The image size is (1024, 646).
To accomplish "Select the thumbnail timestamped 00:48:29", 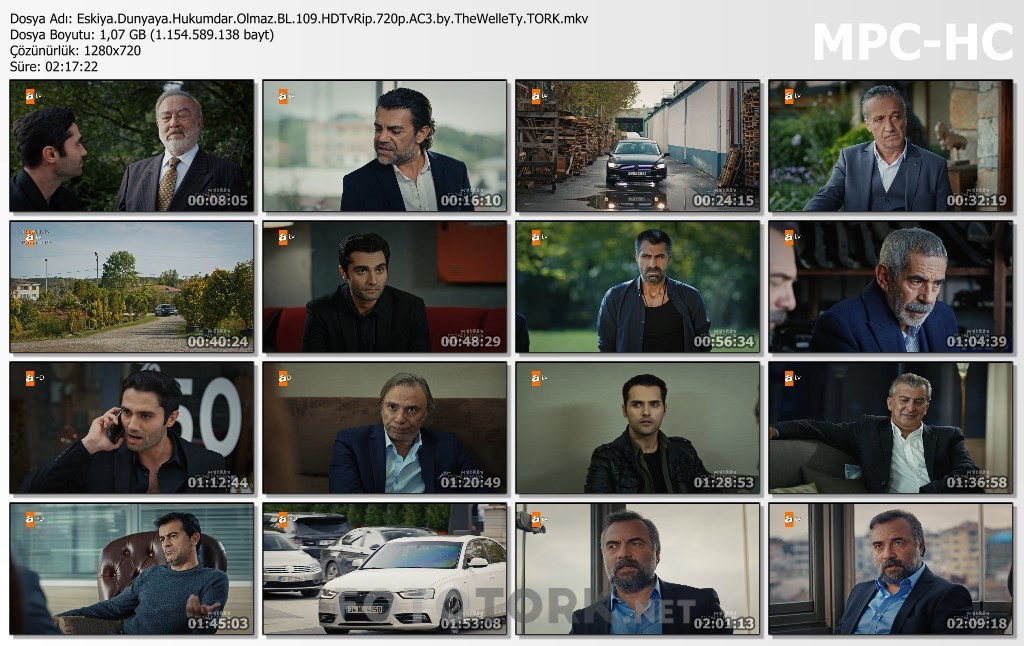I will [x=385, y=287].
